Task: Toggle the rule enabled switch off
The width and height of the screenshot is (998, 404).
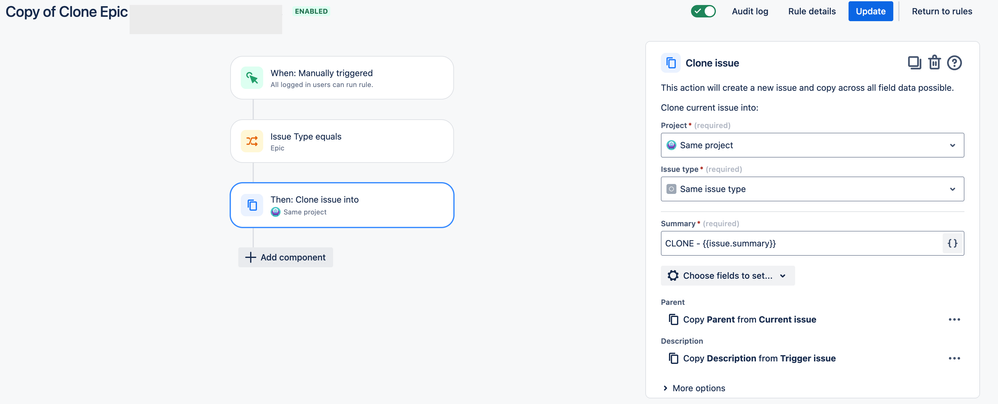Action: (703, 11)
